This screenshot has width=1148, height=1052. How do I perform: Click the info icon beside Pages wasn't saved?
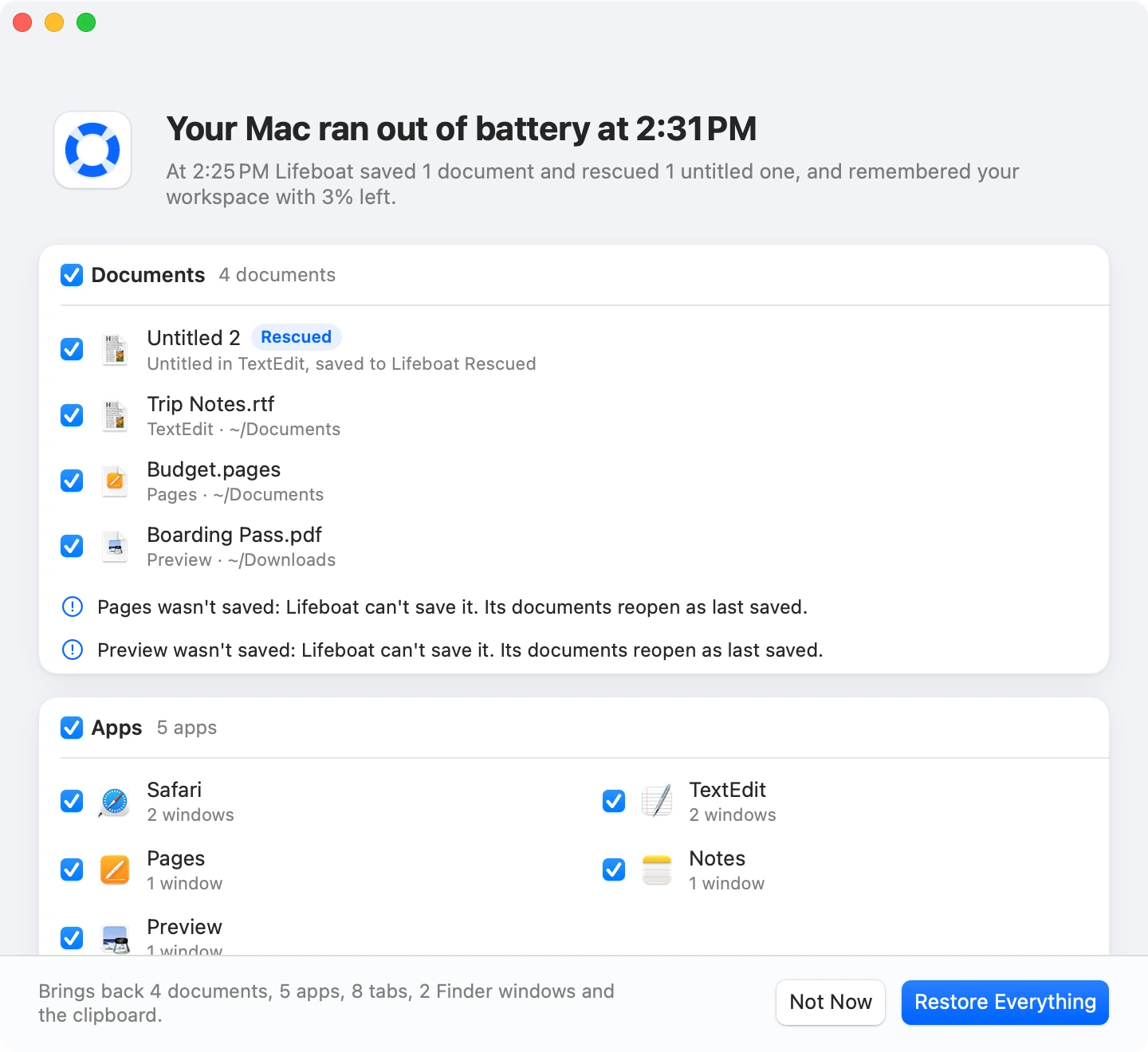click(x=73, y=607)
